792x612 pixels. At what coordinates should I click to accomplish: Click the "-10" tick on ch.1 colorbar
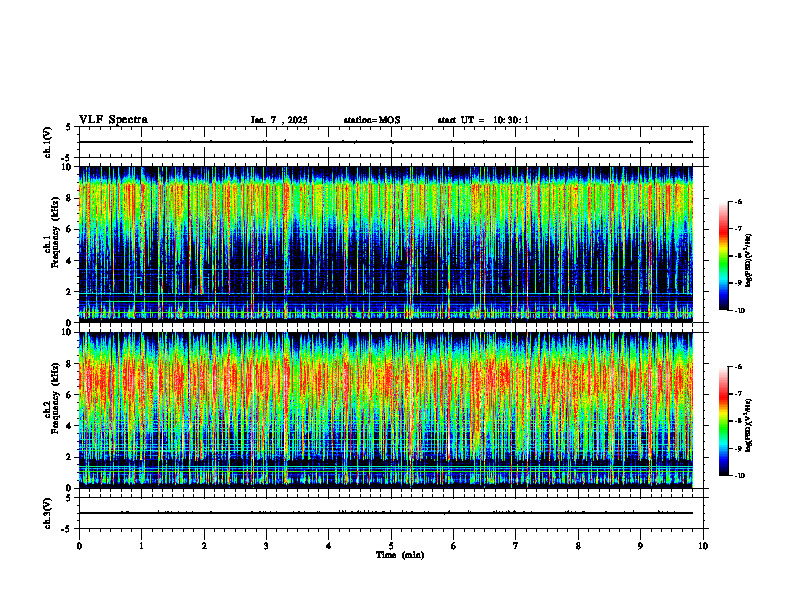(740, 311)
